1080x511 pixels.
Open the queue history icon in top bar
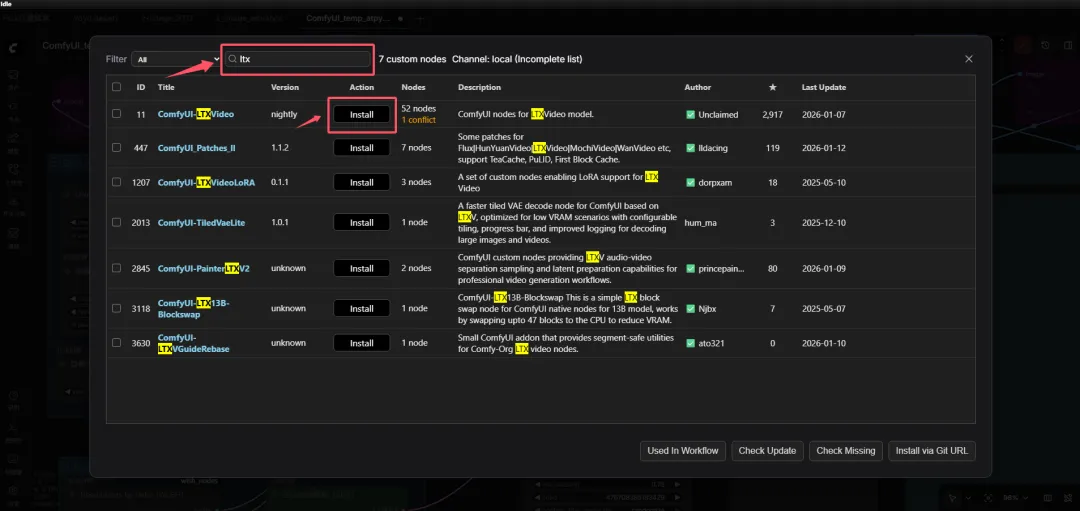pyautogui.click(x=1046, y=45)
